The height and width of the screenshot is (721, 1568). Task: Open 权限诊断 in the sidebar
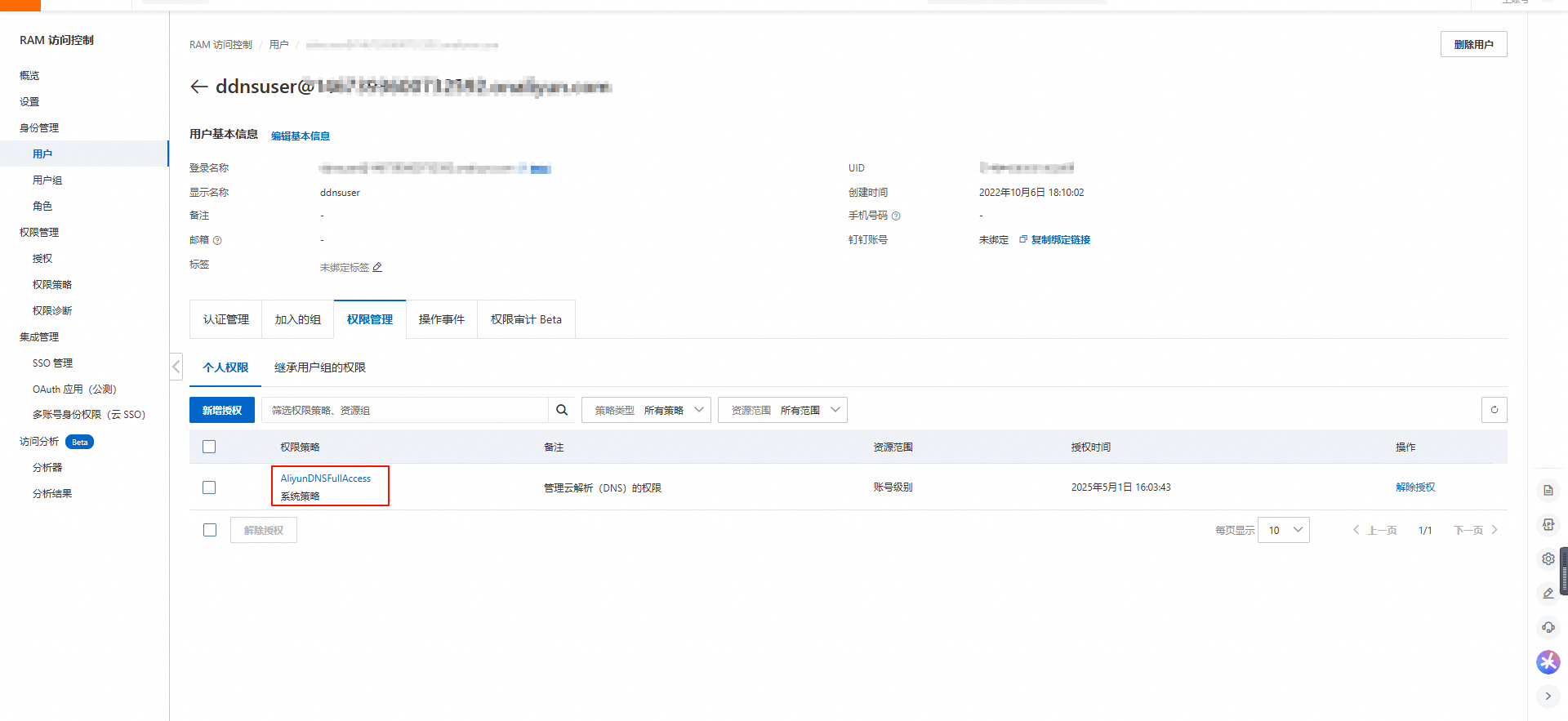(x=52, y=310)
